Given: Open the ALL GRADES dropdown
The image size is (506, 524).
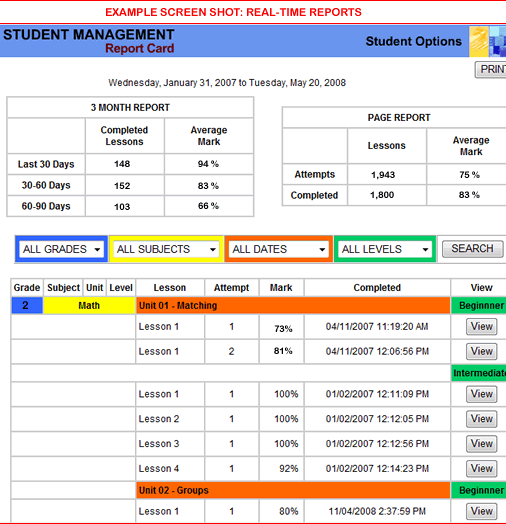Looking at the screenshot, I should (x=61, y=249).
